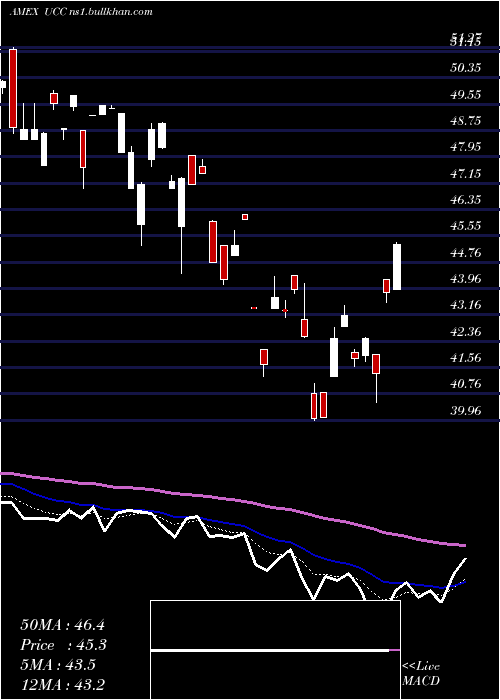Image resolution: width=500 pixels, height=700 pixels.
Task: Click the 43.96 price axis label
Action: coord(466,279)
